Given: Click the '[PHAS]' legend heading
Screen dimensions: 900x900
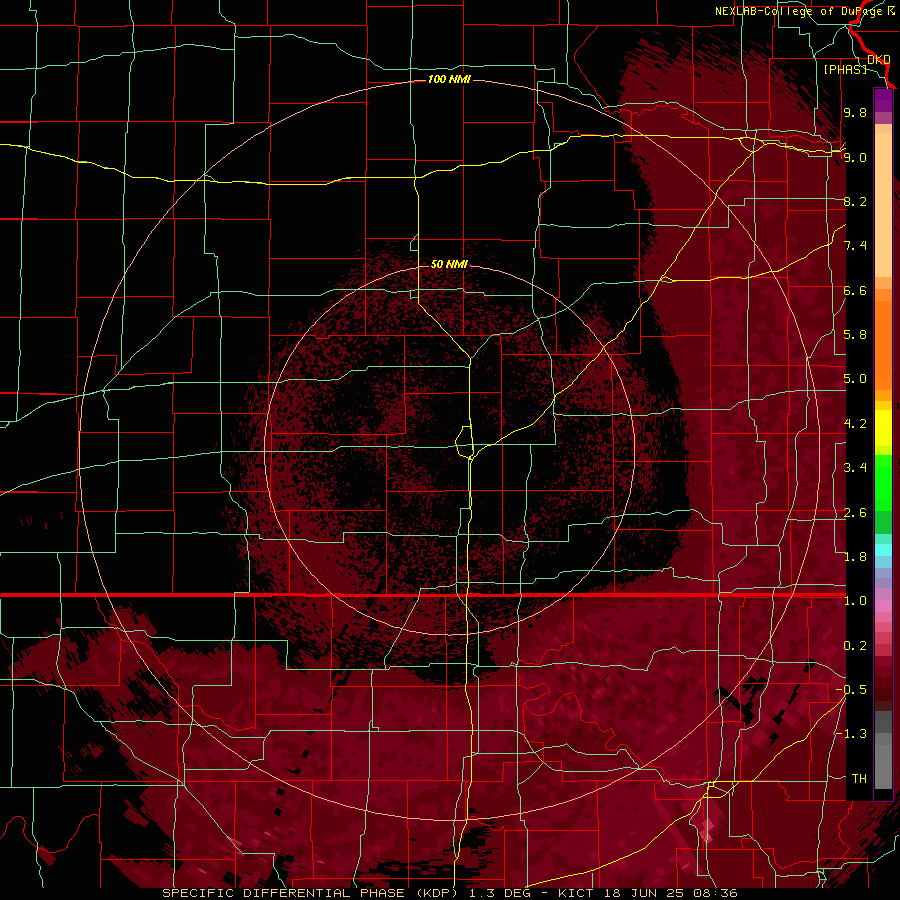Looking at the screenshot, I should click(x=845, y=69).
